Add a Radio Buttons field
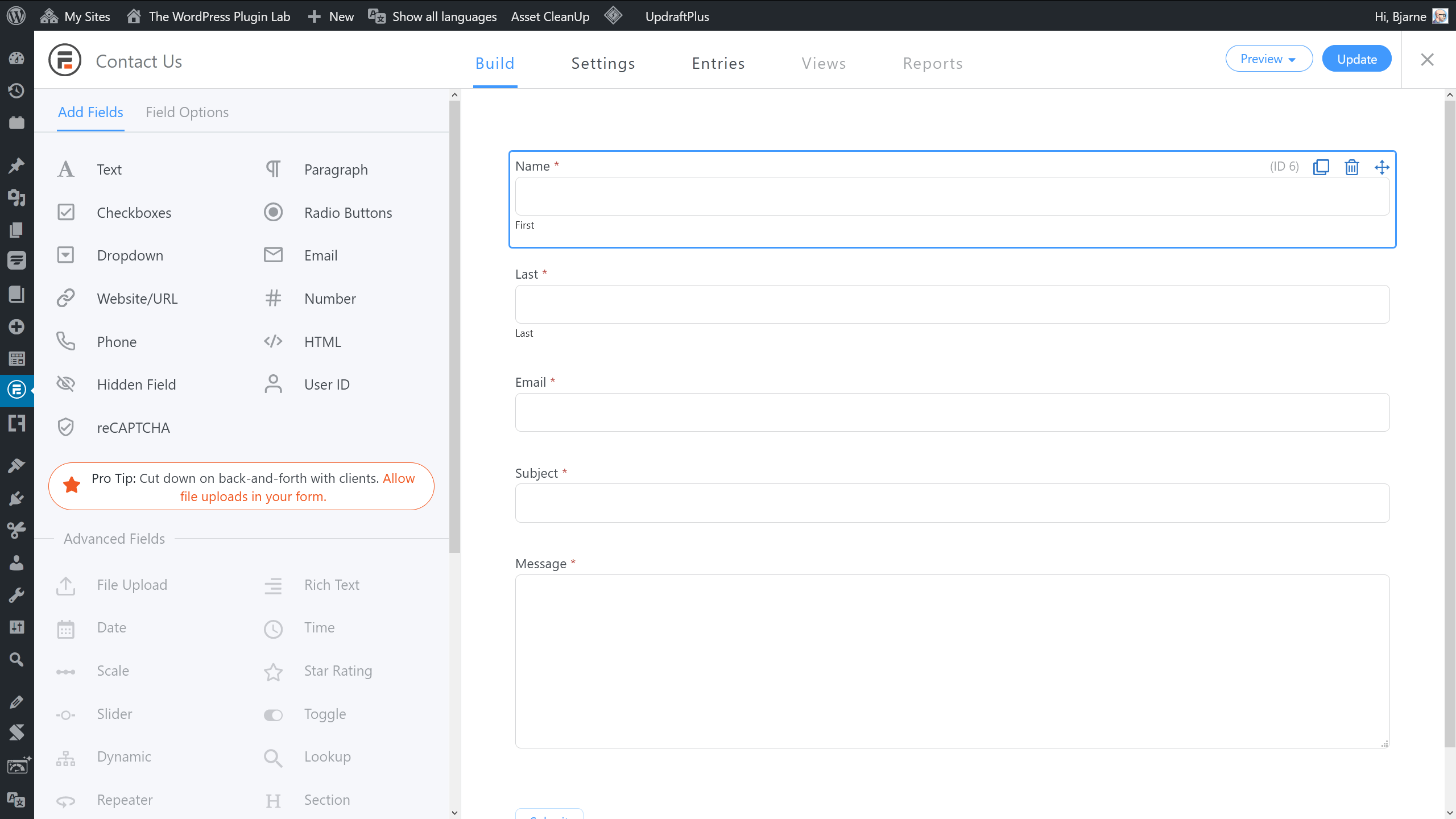This screenshot has height=819, width=1456. [348, 213]
